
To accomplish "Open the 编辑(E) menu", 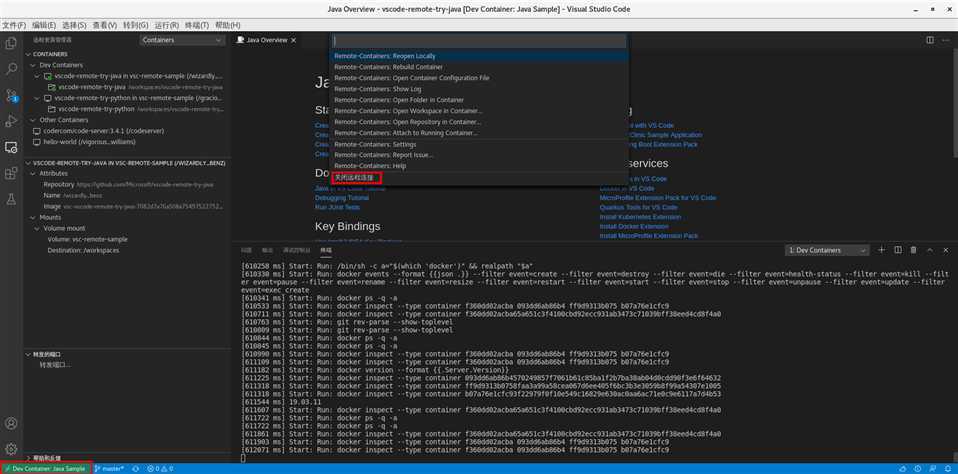I will click(44, 25).
